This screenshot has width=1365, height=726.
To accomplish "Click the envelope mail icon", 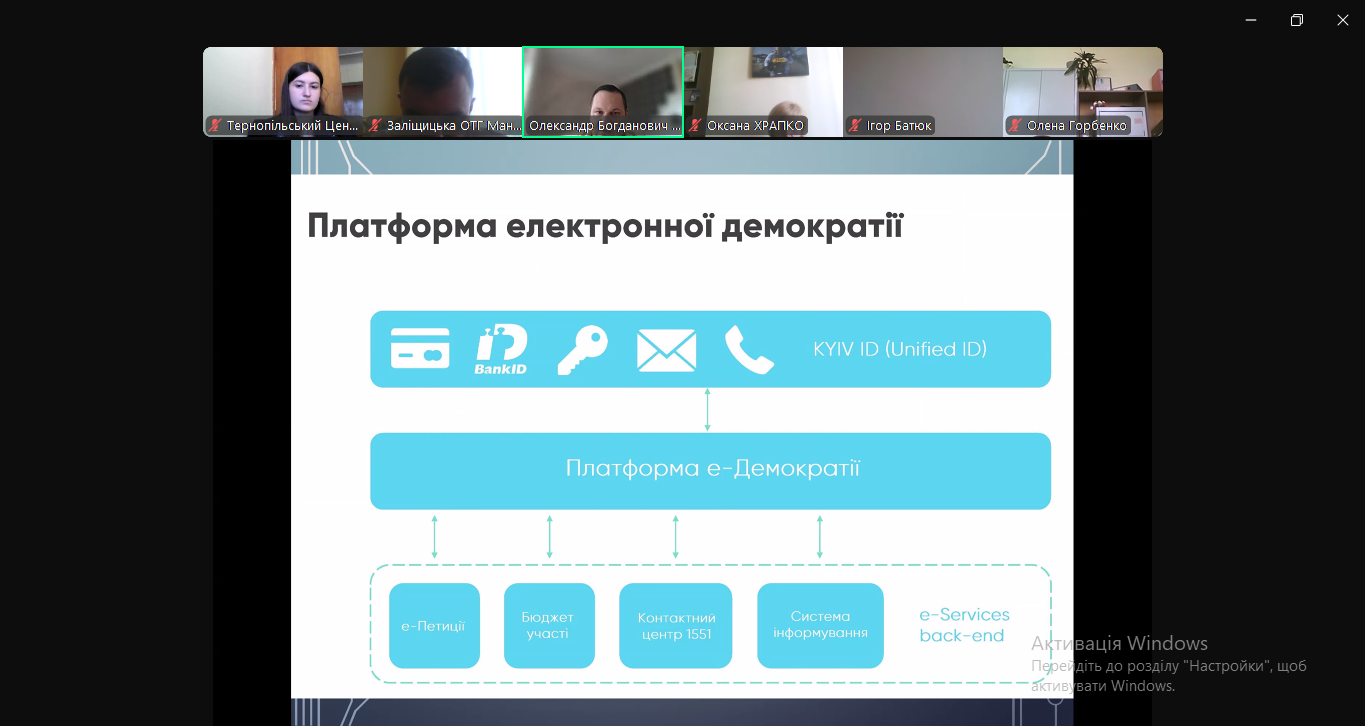I will [666, 350].
